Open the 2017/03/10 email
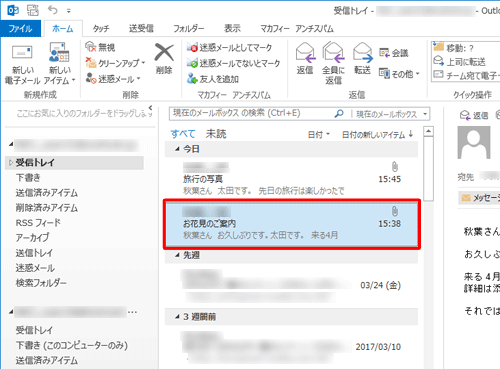500x369 pixels. [291, 346]
